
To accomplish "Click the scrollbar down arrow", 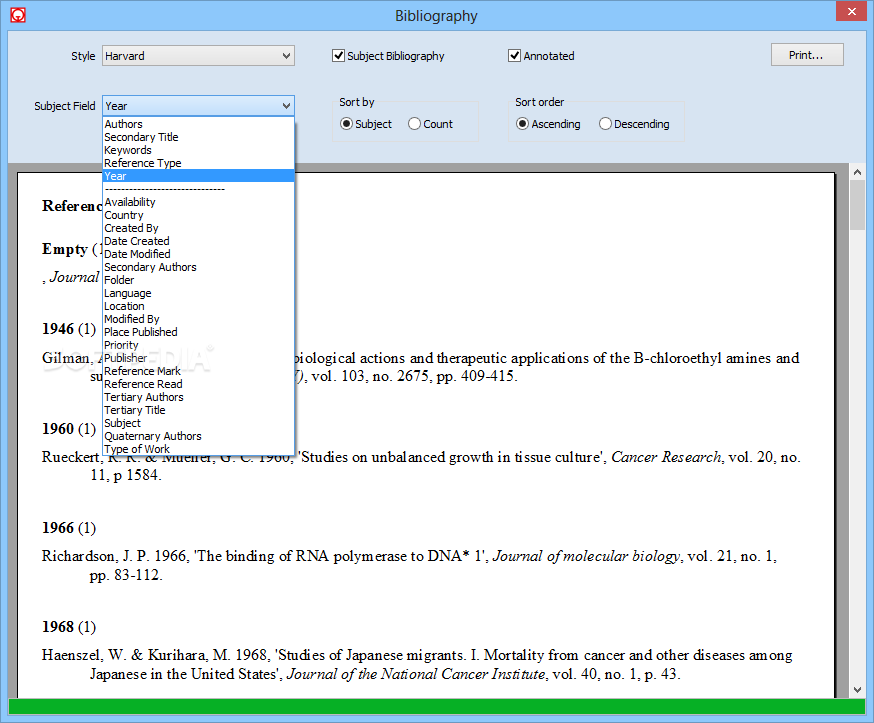I will coord(857,690).
